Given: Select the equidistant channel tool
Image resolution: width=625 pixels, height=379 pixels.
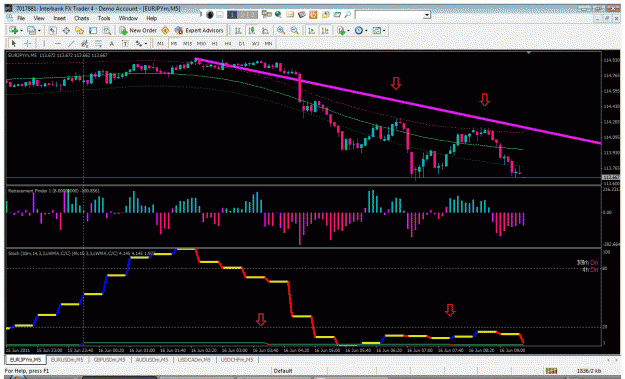Looking at the screenshot, I should [85, 43].
